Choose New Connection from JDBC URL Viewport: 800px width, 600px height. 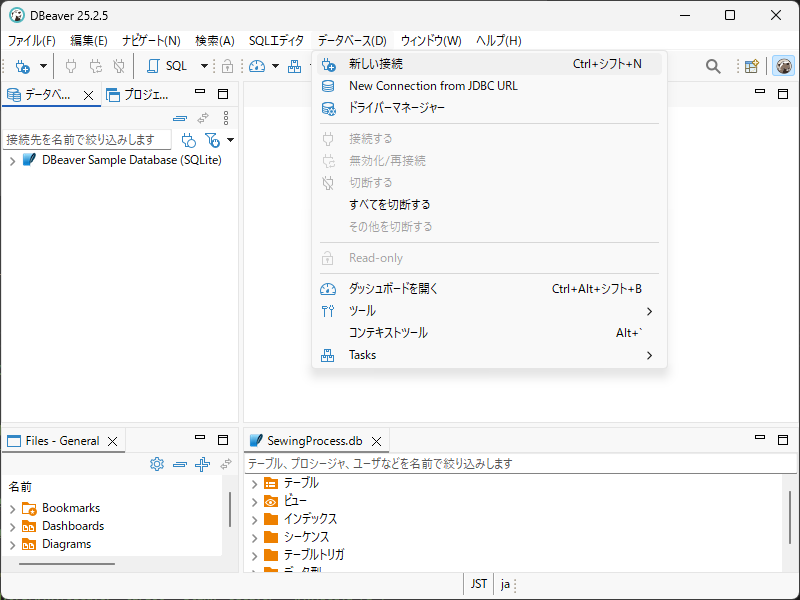click(489, 86)
